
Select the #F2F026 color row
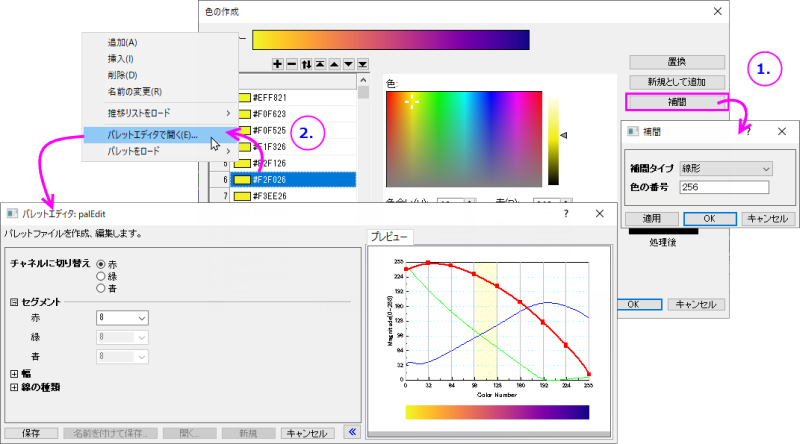tap(293, 180)
